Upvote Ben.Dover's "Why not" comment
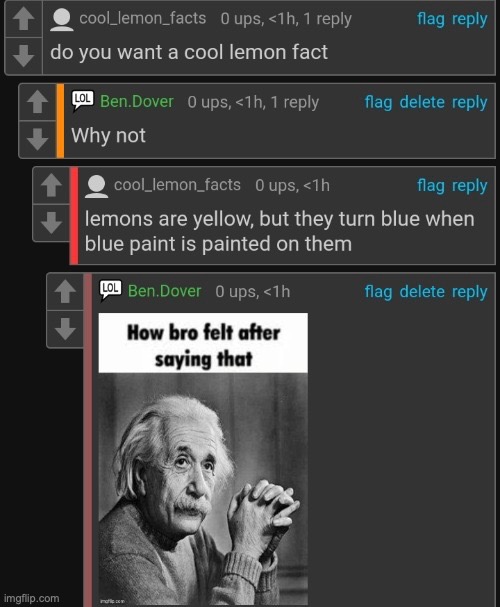 click(38, 102)
